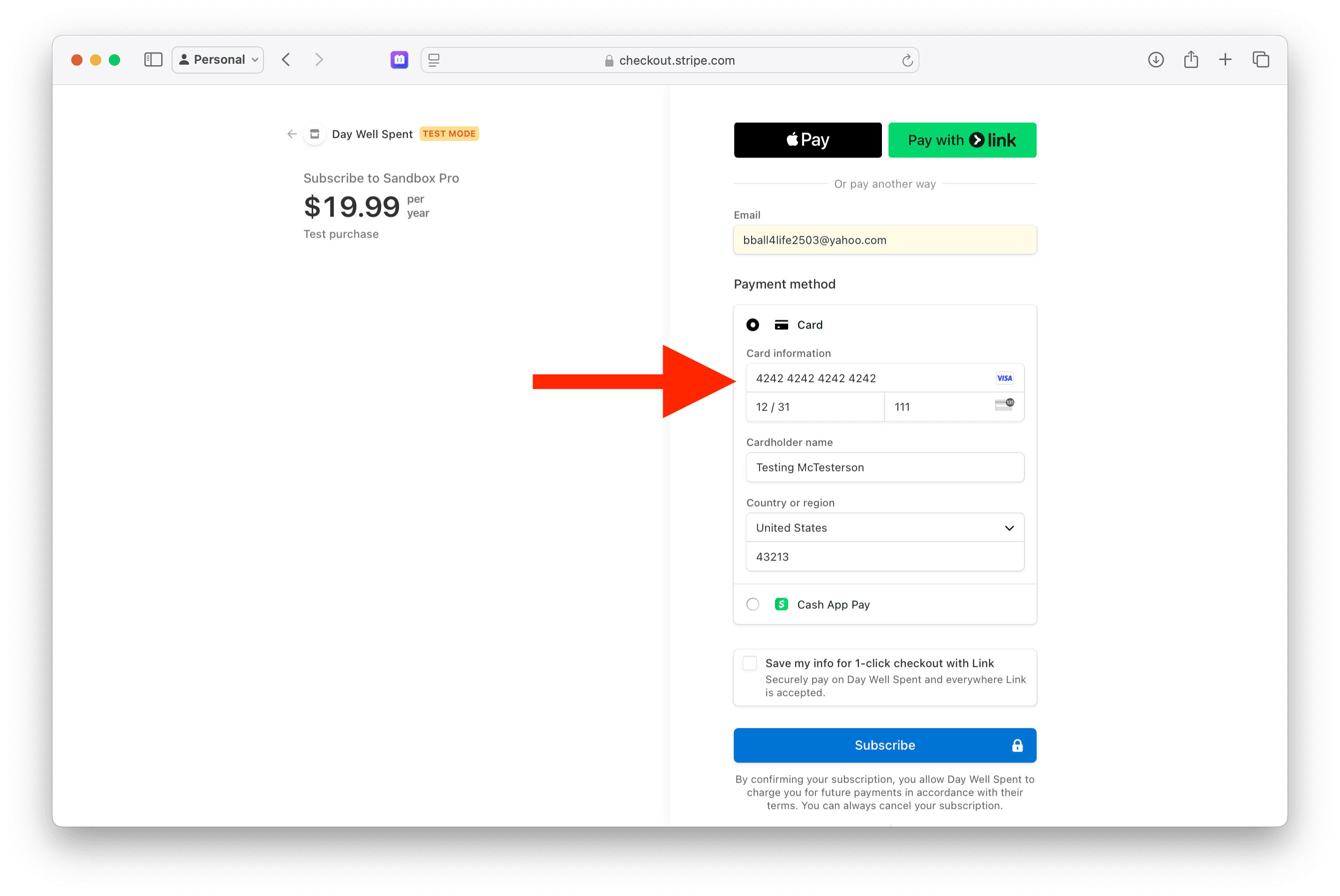Open the Personal profile dropdown
This screenshot has width=1340, height=896.
click(x=218, y=60)
